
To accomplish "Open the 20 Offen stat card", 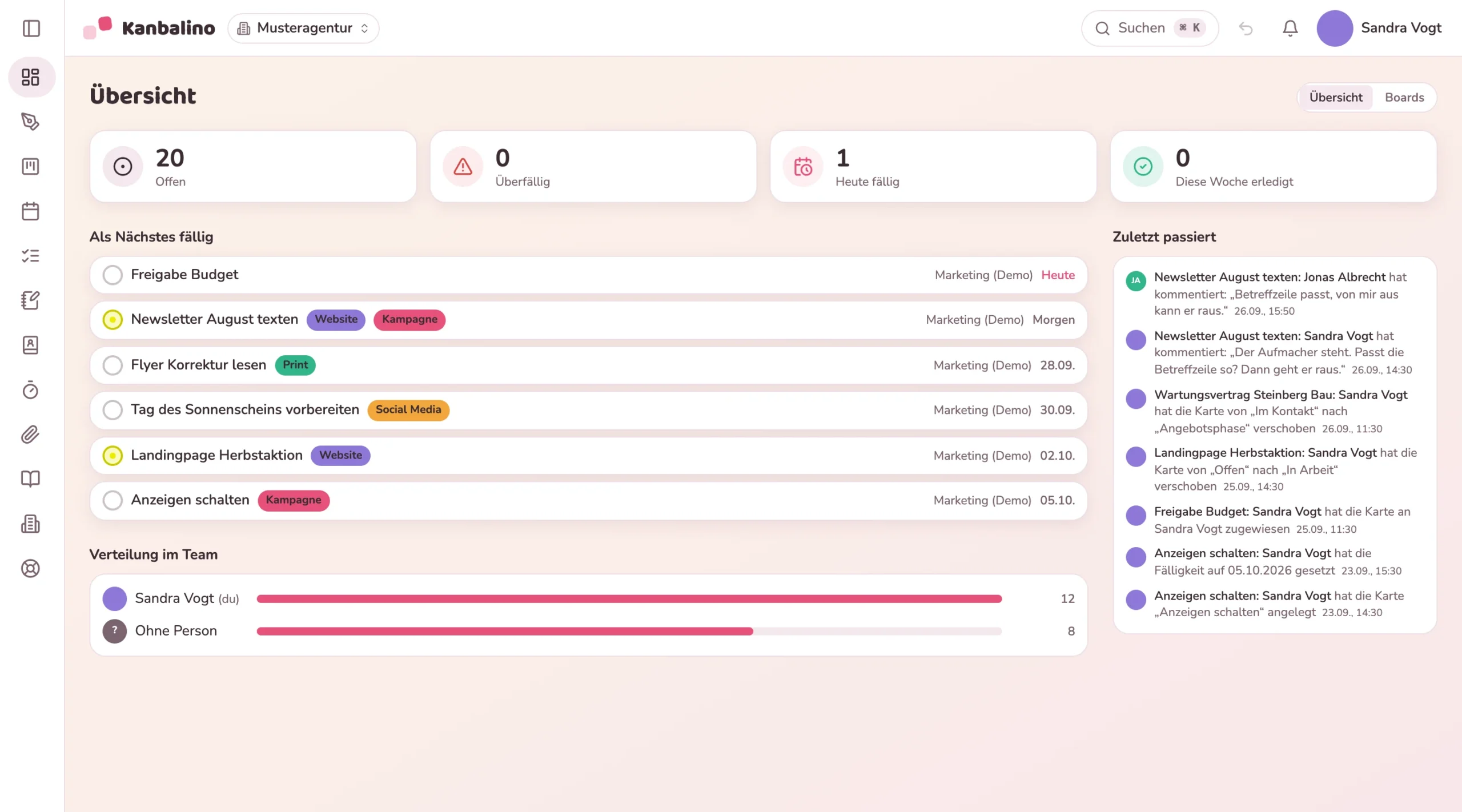I will point(253,167).
